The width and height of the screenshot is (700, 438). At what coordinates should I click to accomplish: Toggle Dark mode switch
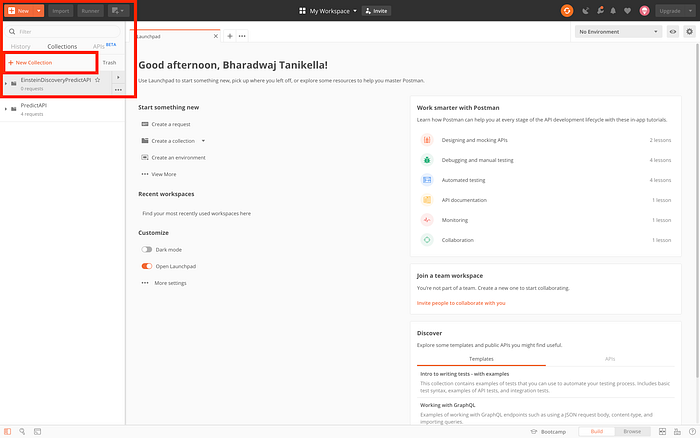click(147, 250)
